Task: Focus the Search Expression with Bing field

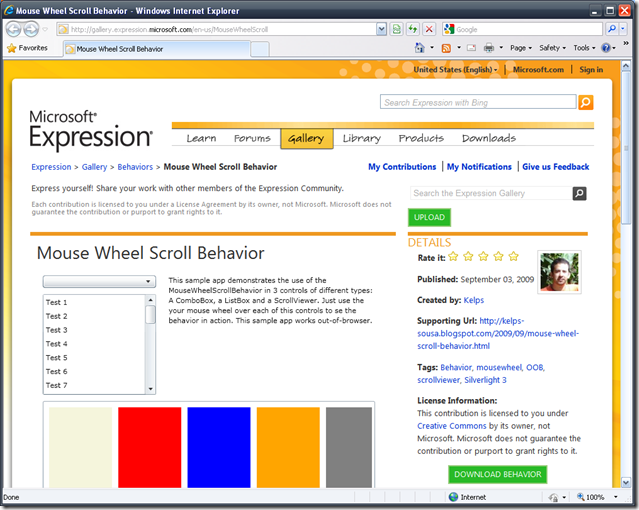Action: point(478,102)
